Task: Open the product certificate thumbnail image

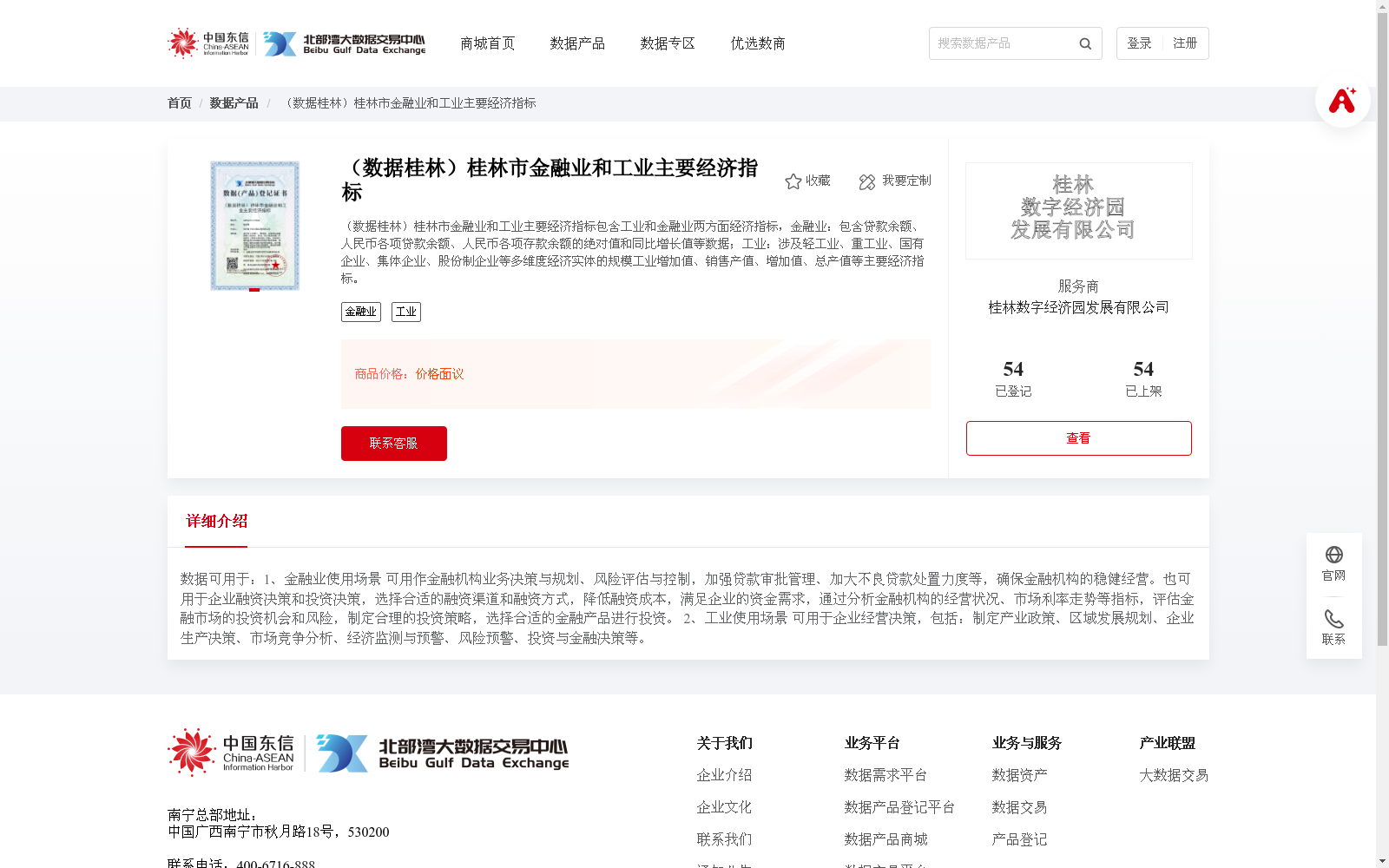Action: pos(254,226)
